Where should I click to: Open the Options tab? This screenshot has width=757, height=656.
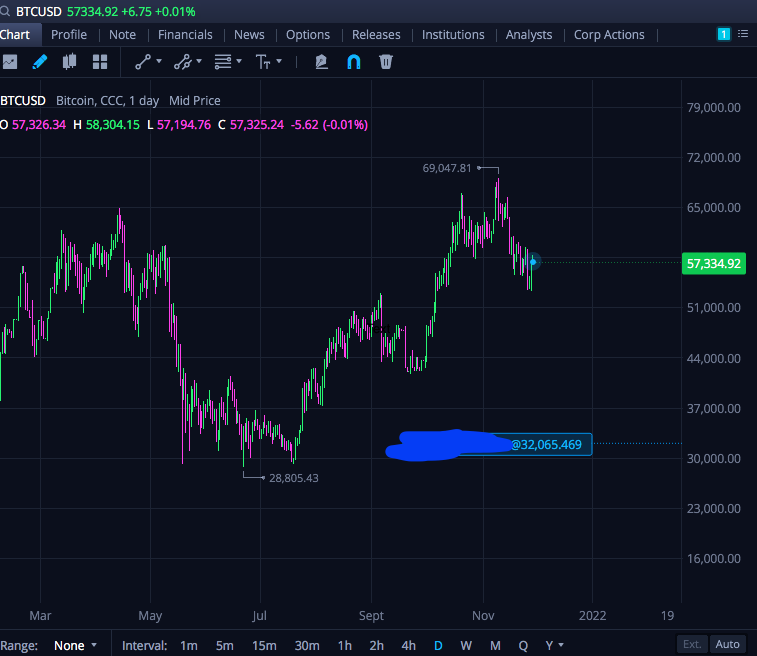pyautogui.click(x=308, y=35)
